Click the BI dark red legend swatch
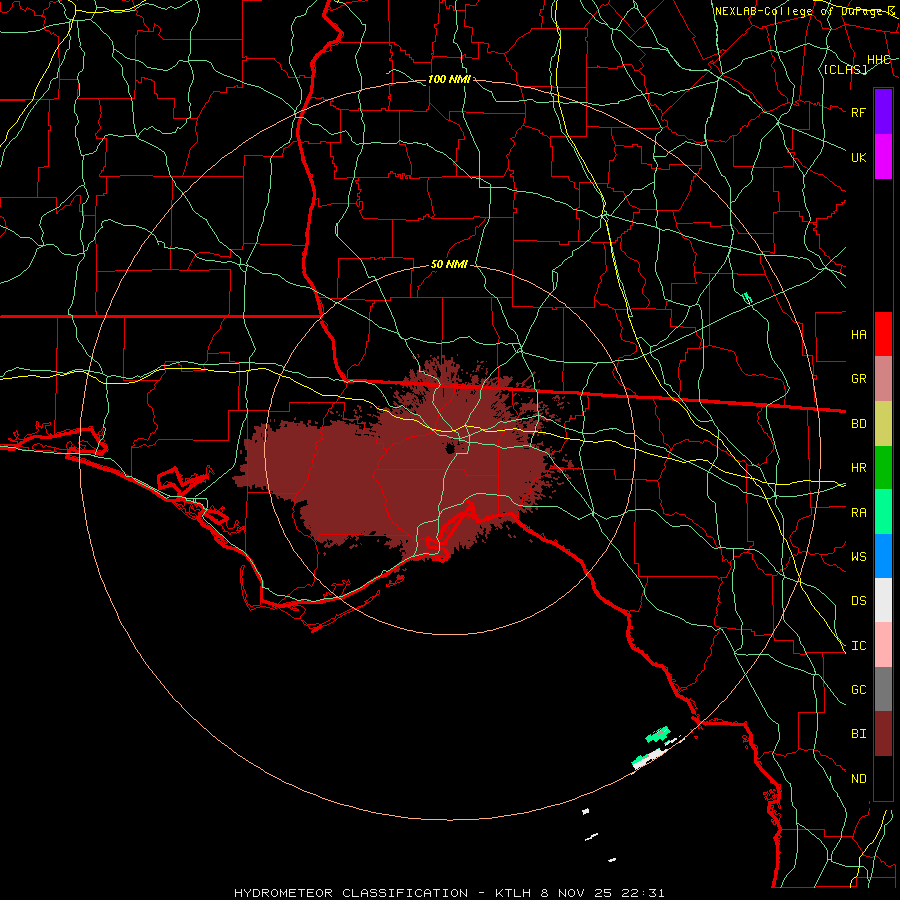 click(x=883, y=734)
